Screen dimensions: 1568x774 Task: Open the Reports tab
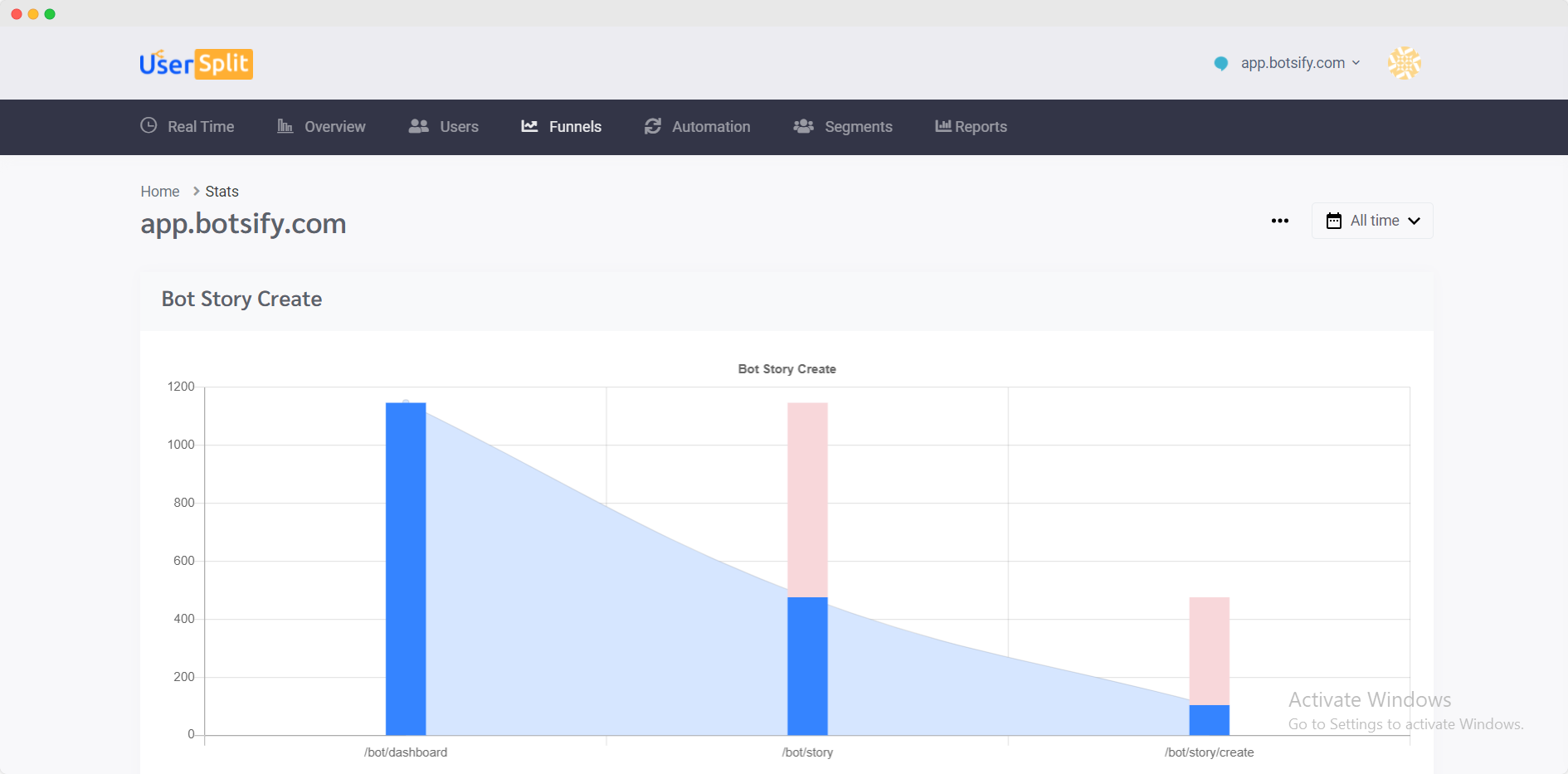[x=971, y=126]
